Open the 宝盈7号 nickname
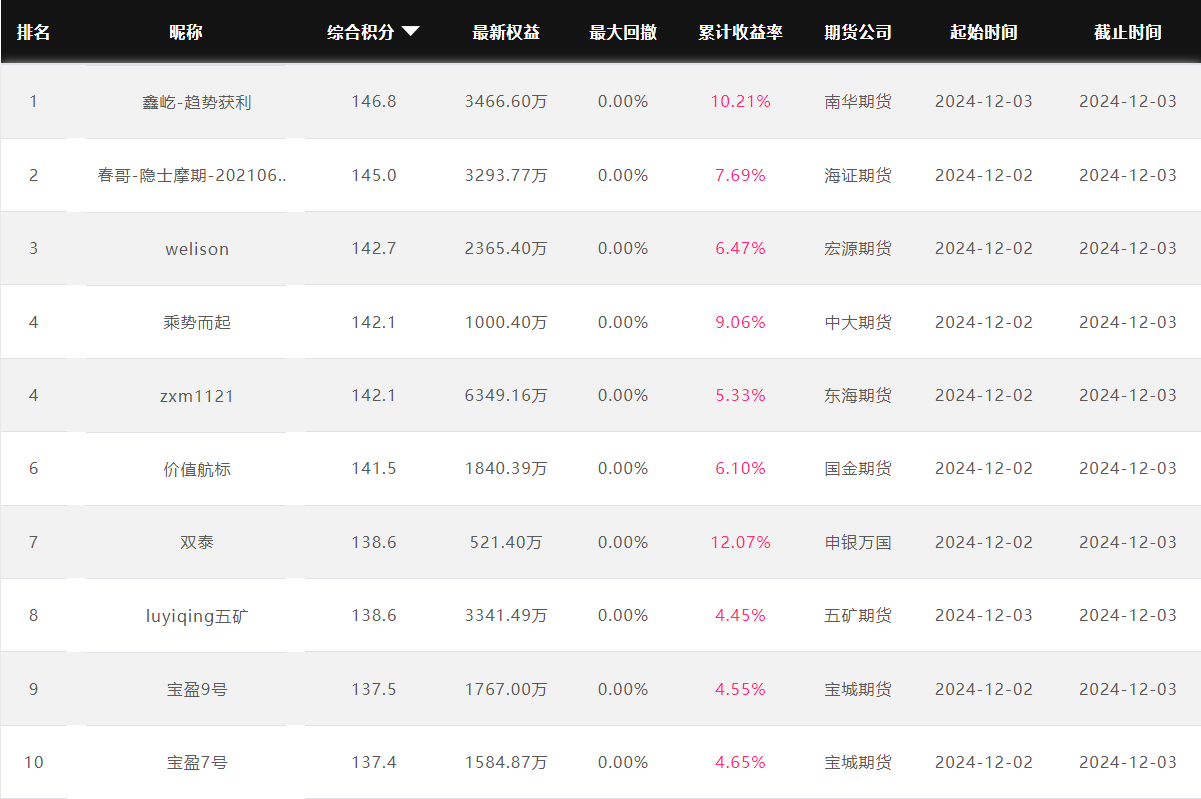Viewport: 1201px width, 799px height. click(x=197, y=762)
